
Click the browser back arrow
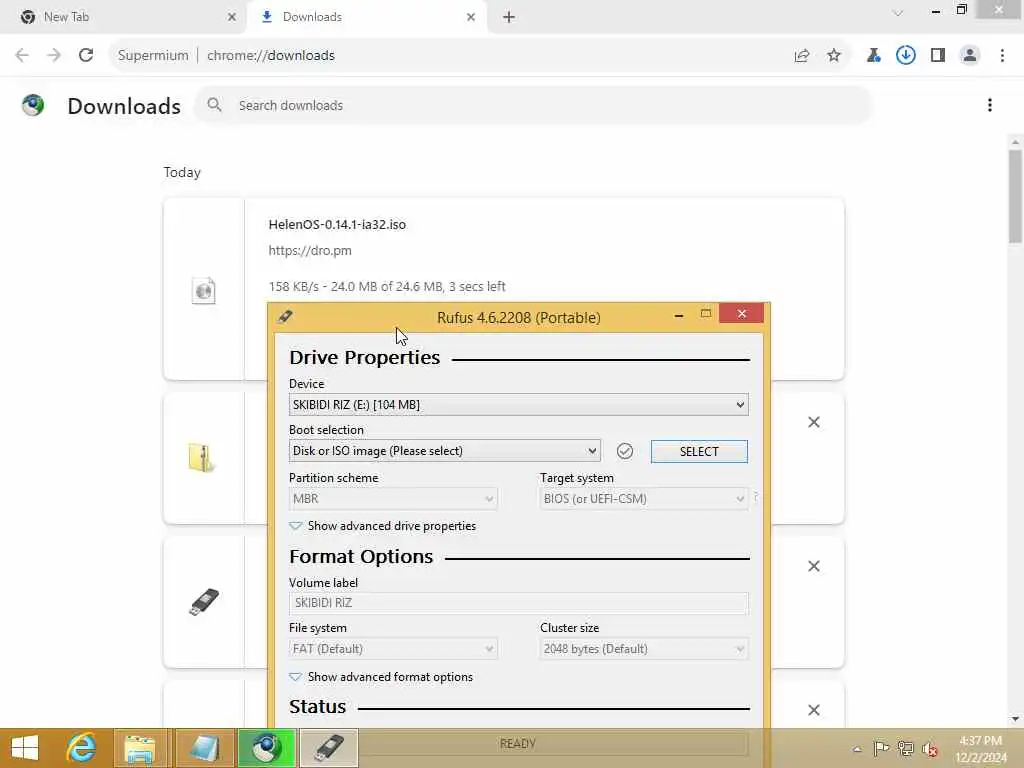(22, 56)
